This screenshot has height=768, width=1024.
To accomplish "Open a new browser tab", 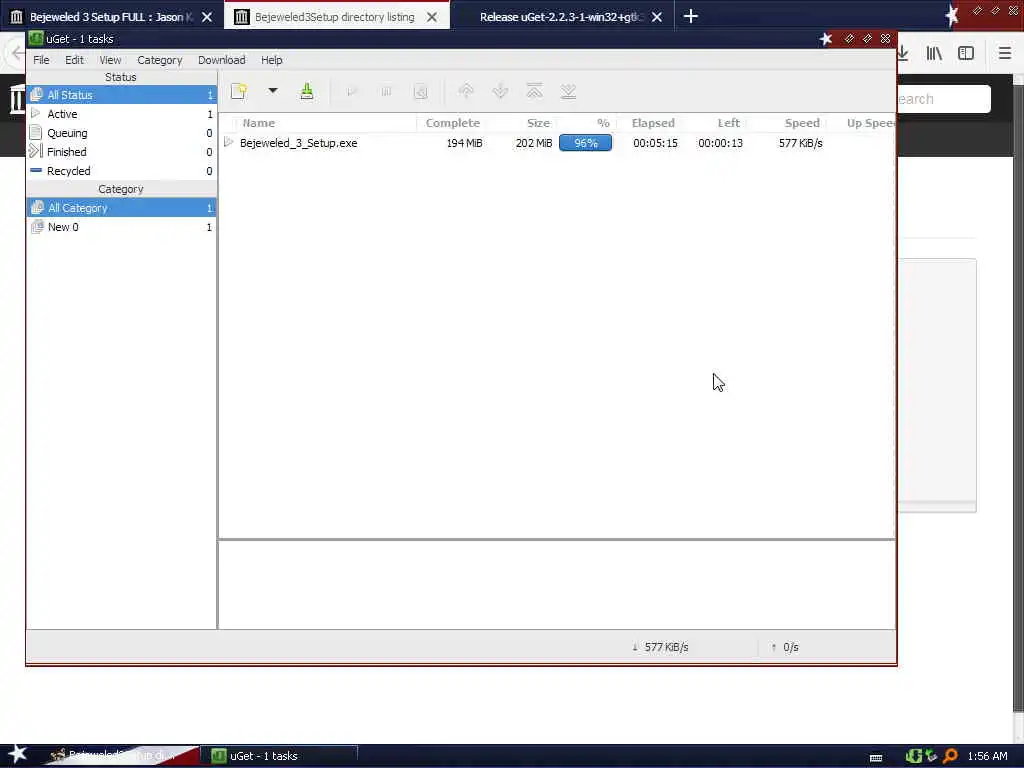I will (690, 16).
